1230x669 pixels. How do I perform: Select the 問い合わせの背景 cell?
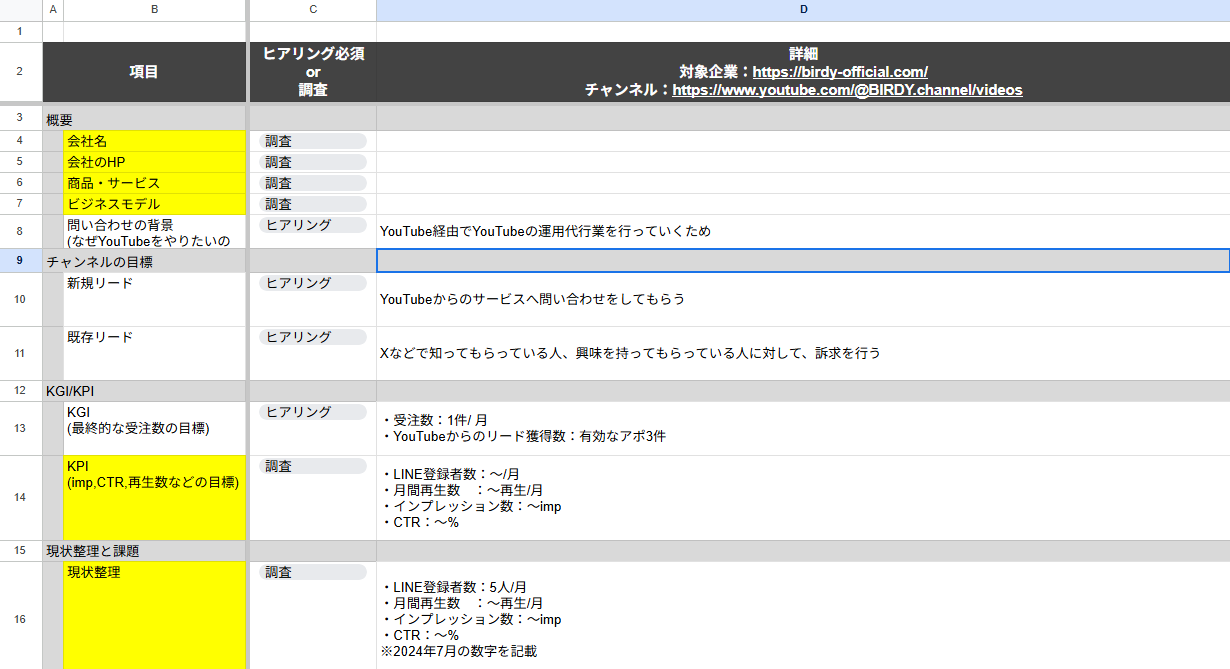[x=154, y=232]
